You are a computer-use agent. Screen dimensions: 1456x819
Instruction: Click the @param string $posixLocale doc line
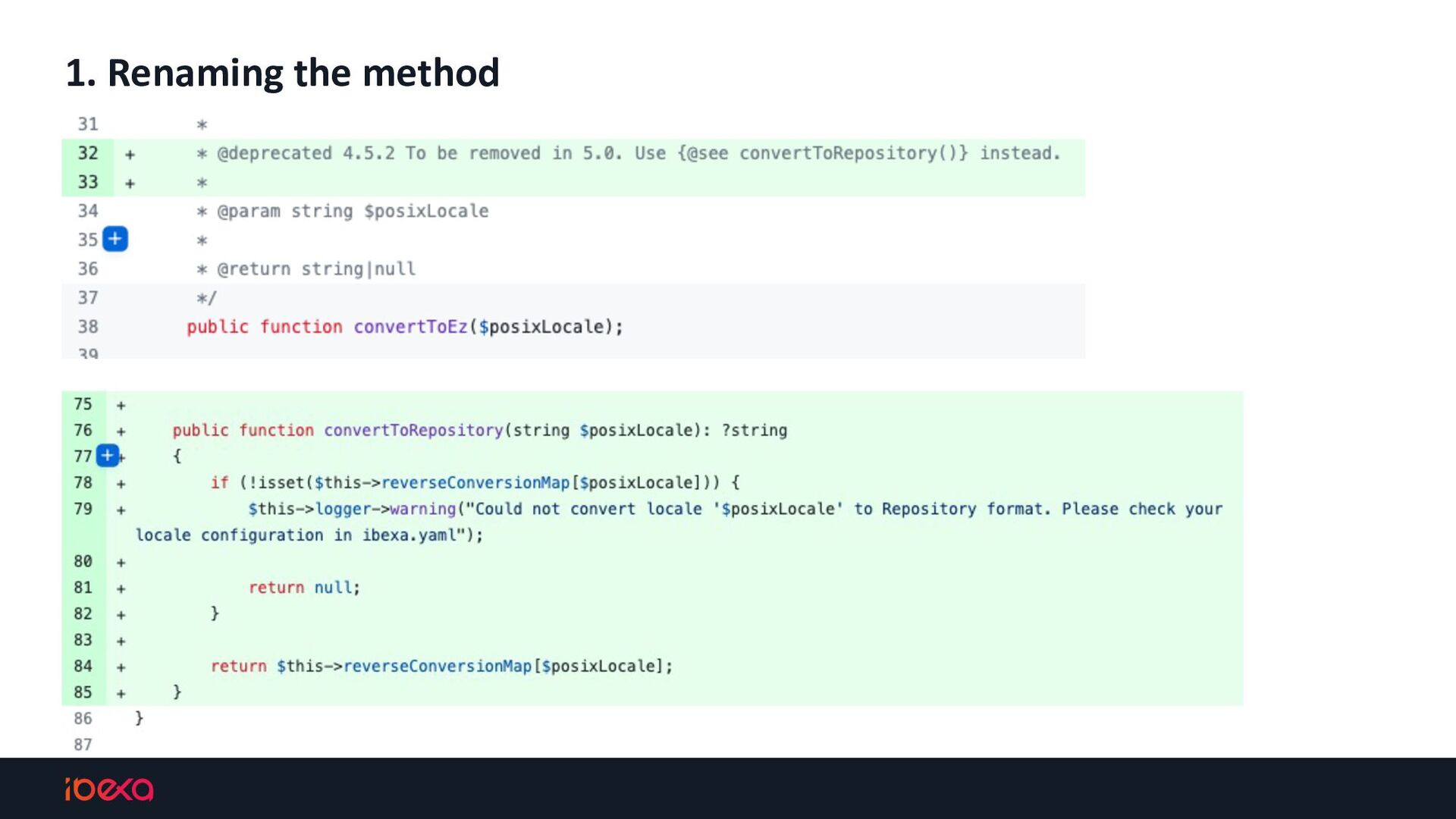coord(343,211)
